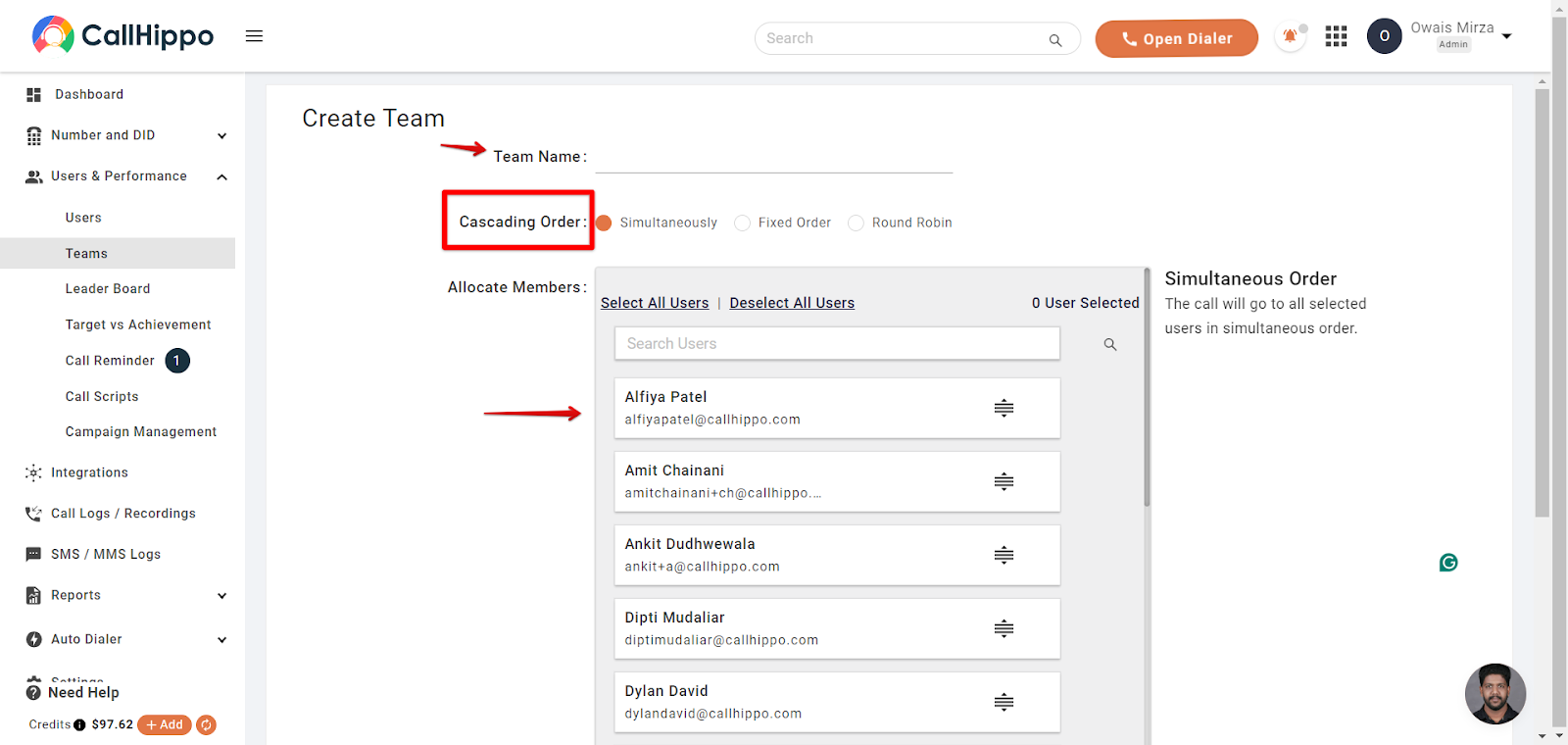Select the Fixed Order radio option
This screenshot has width=1568, height=745.
[742, 223]
